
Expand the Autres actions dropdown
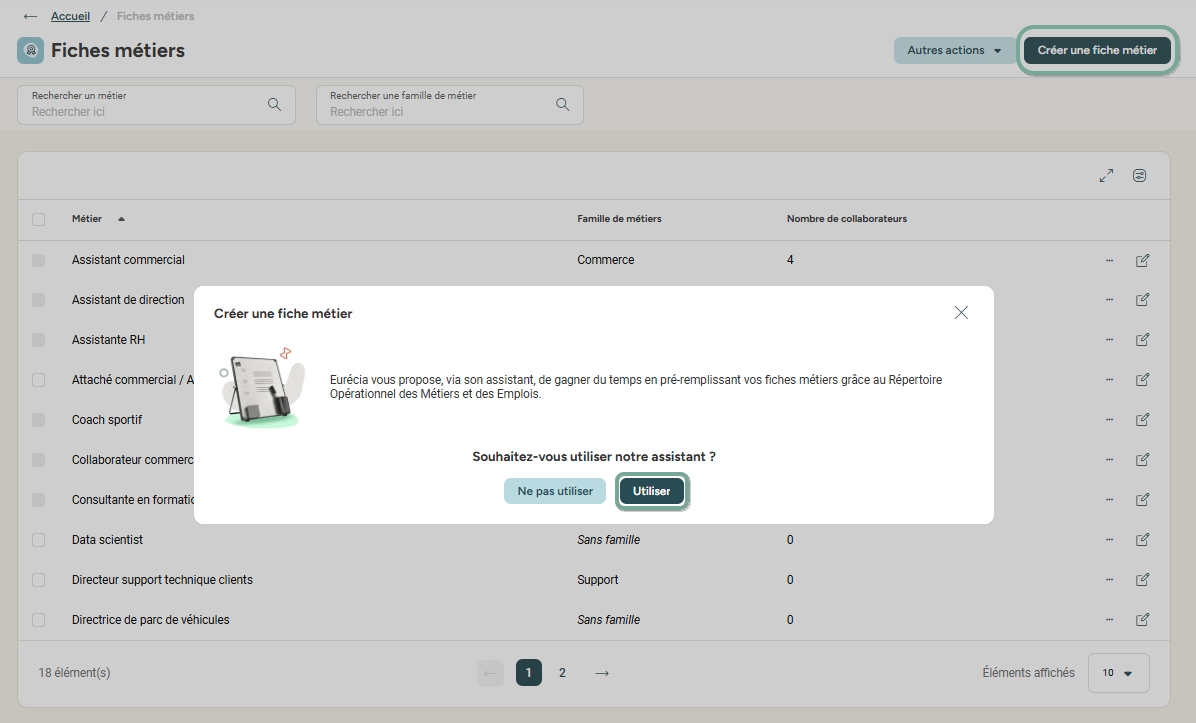954,50
